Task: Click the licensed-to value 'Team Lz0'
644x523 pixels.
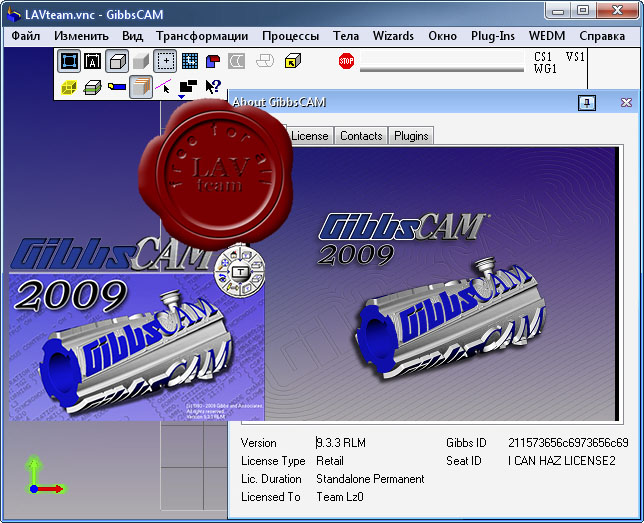Action: pos(340,497)
